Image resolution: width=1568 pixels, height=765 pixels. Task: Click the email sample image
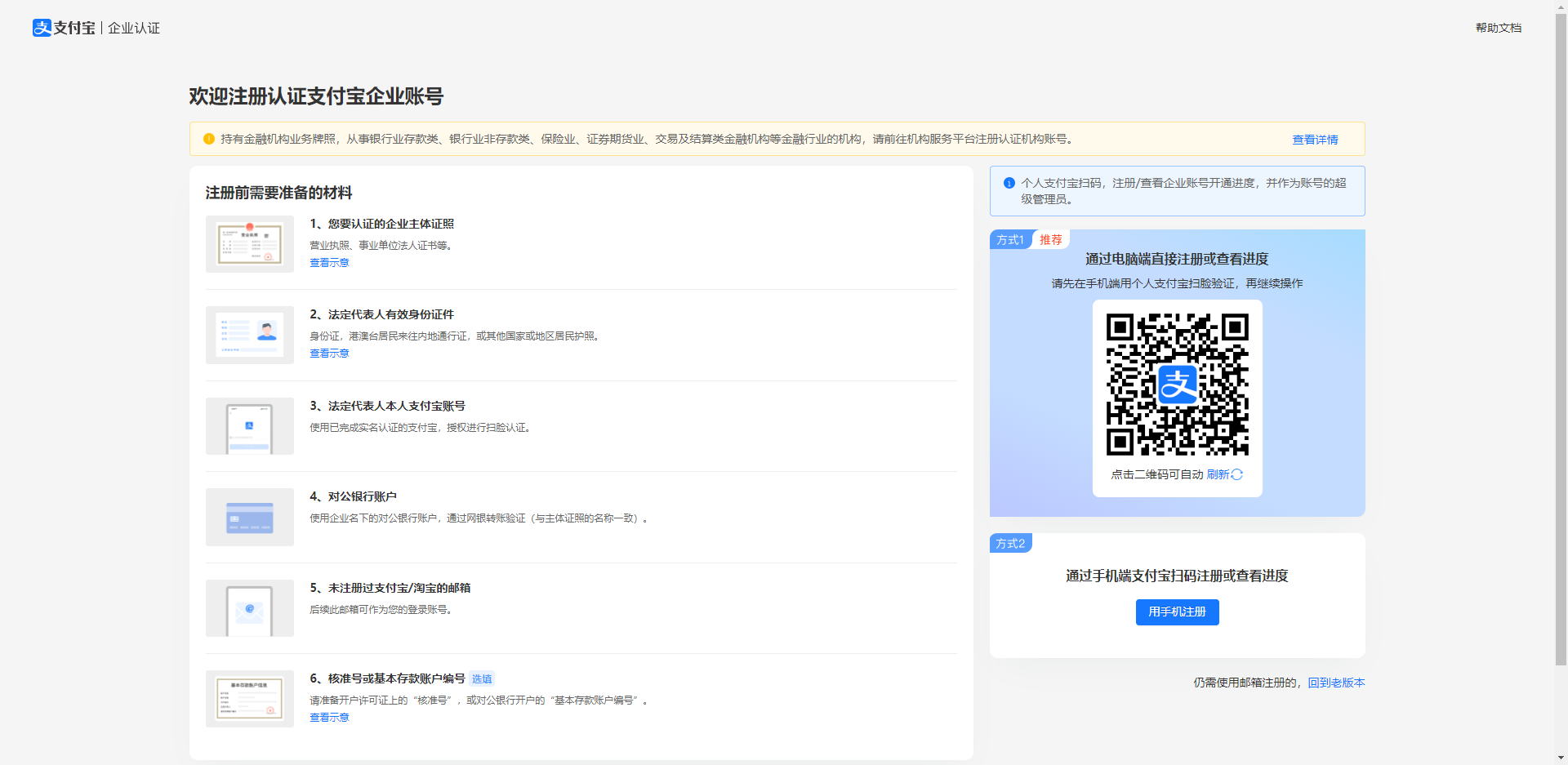(249, 608)
